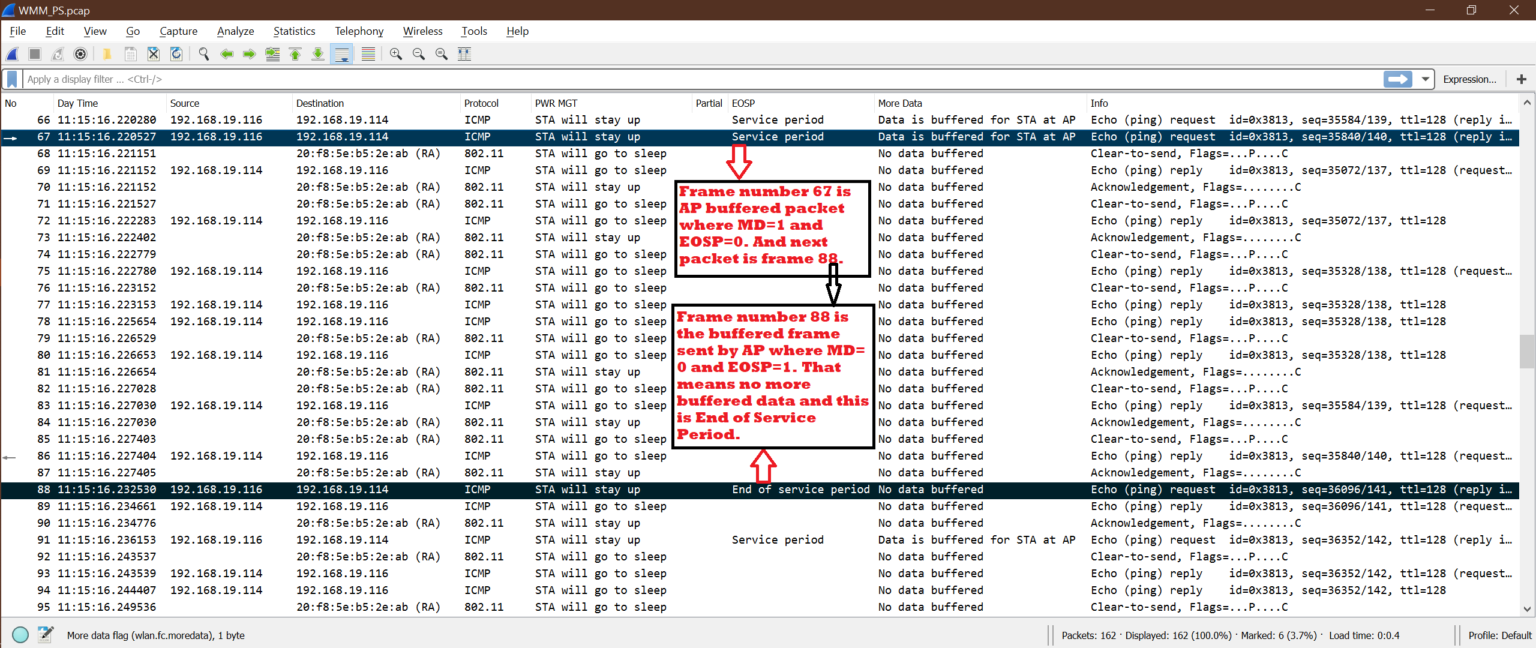The image size is (1536, 648).
Task: Go forward in packet history
Action: point(249,54)
